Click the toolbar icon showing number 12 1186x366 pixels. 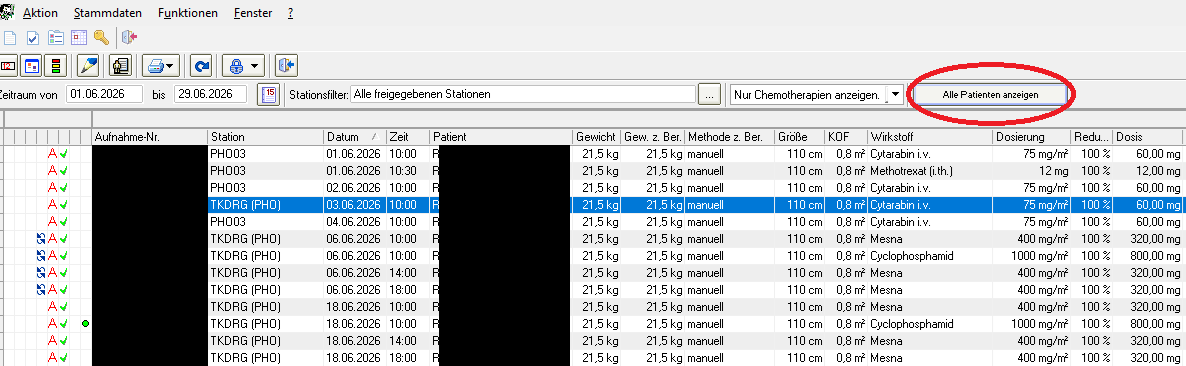coord(9,67)
